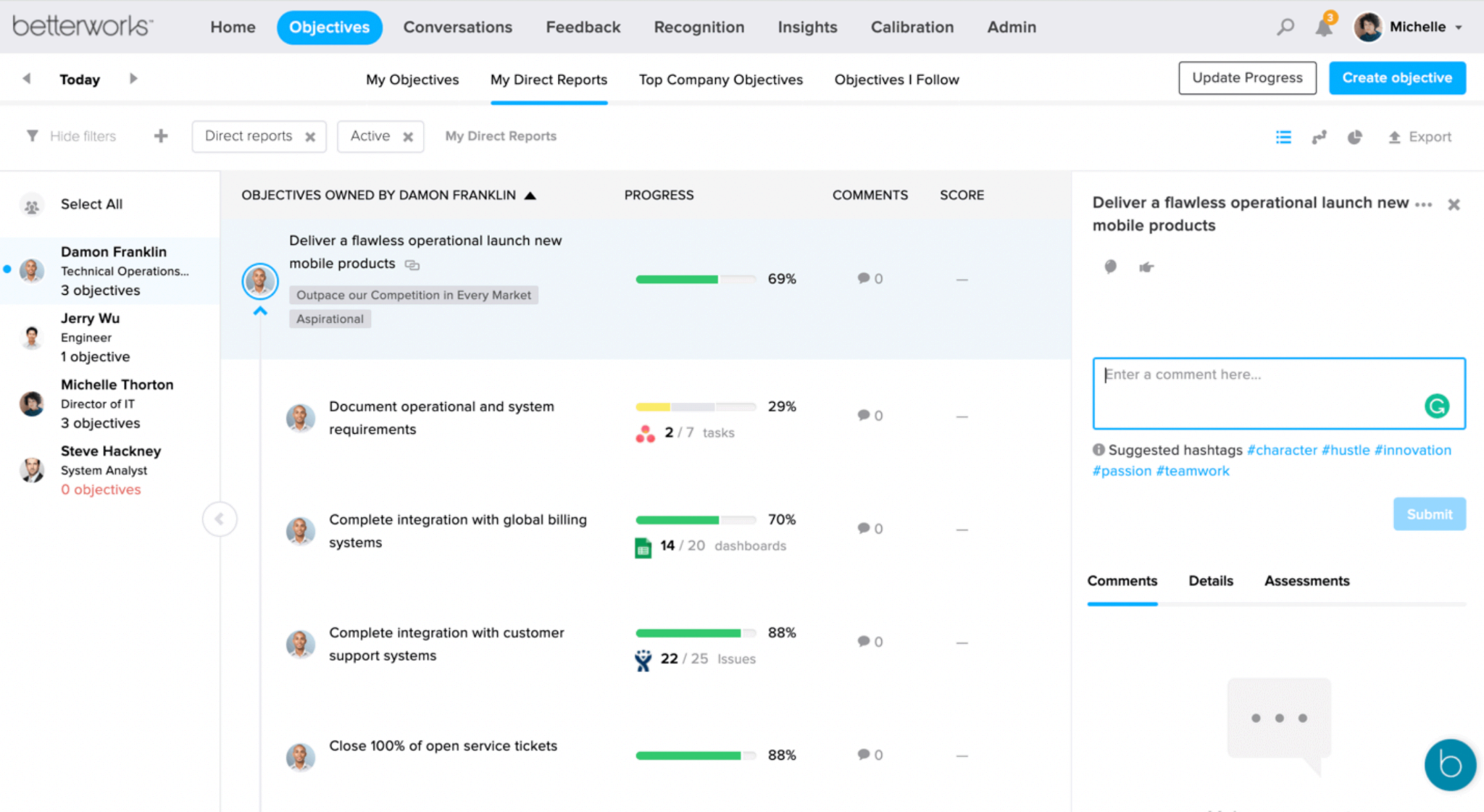Go to Home in top navigation

pyautogui.click(x=233, y=28)
